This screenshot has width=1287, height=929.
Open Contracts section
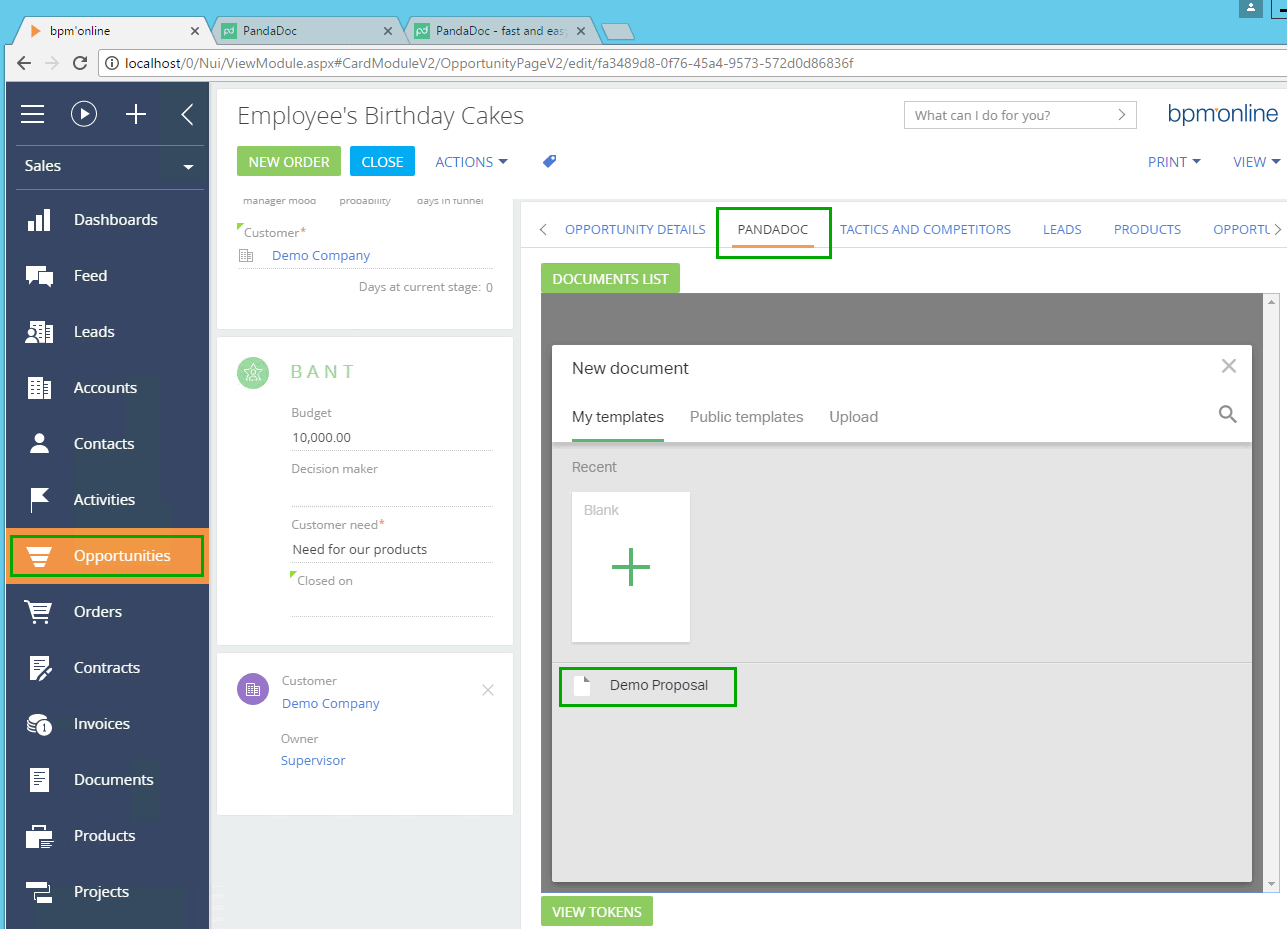pos(107,668)
